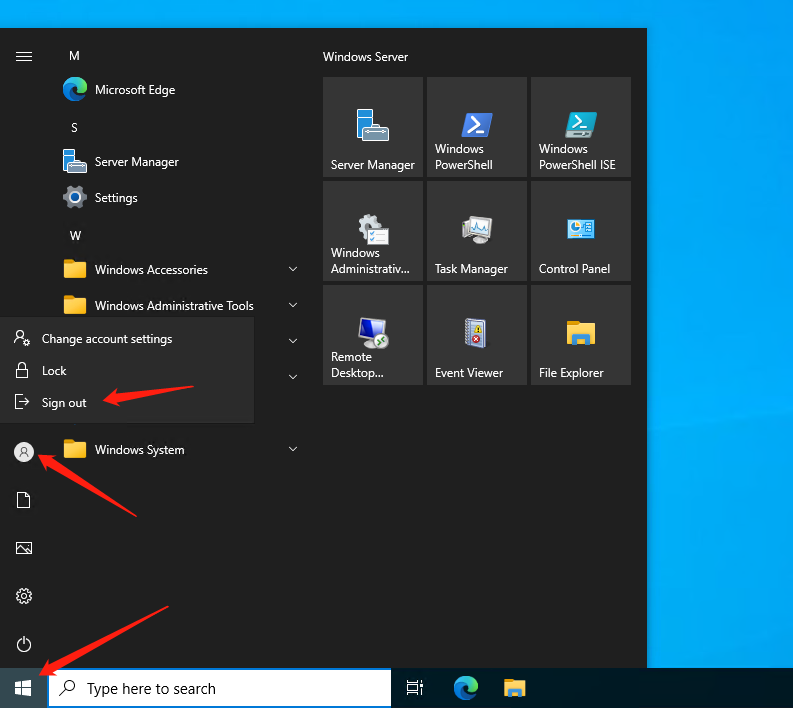
Task: Launch Microsoft Edge from the app list
Action: coord(180,90)
